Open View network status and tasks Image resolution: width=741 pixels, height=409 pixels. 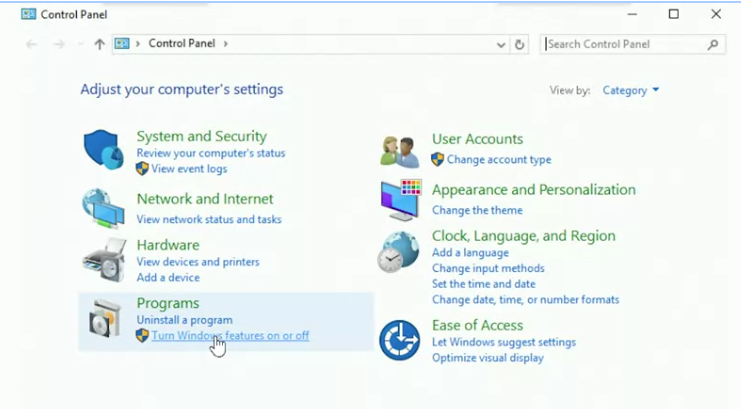pos(209,219)
